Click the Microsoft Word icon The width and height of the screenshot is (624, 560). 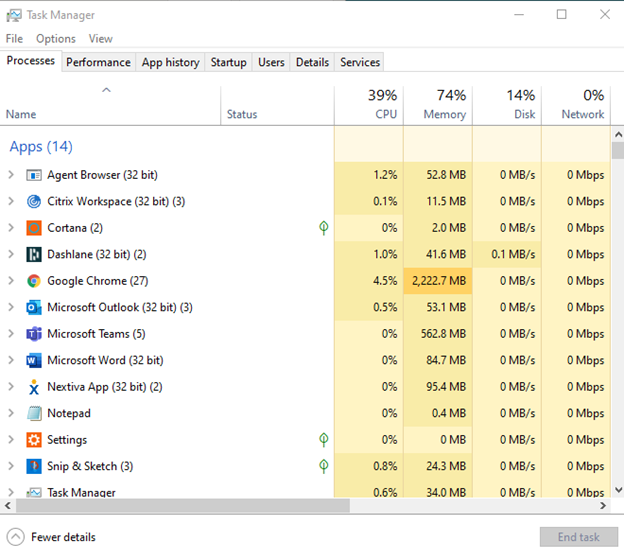34,361
